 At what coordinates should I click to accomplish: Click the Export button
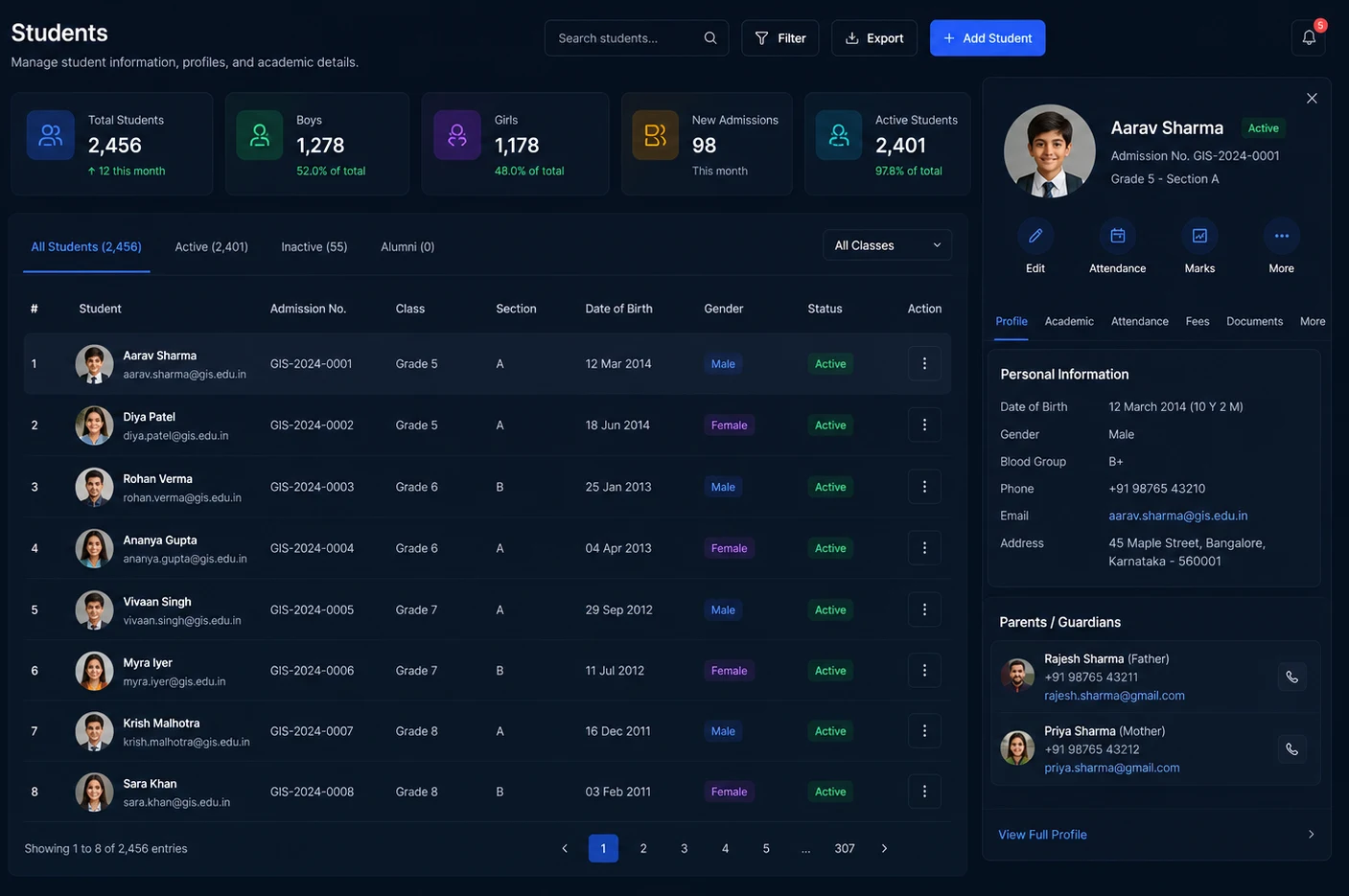tap(874, 38)
